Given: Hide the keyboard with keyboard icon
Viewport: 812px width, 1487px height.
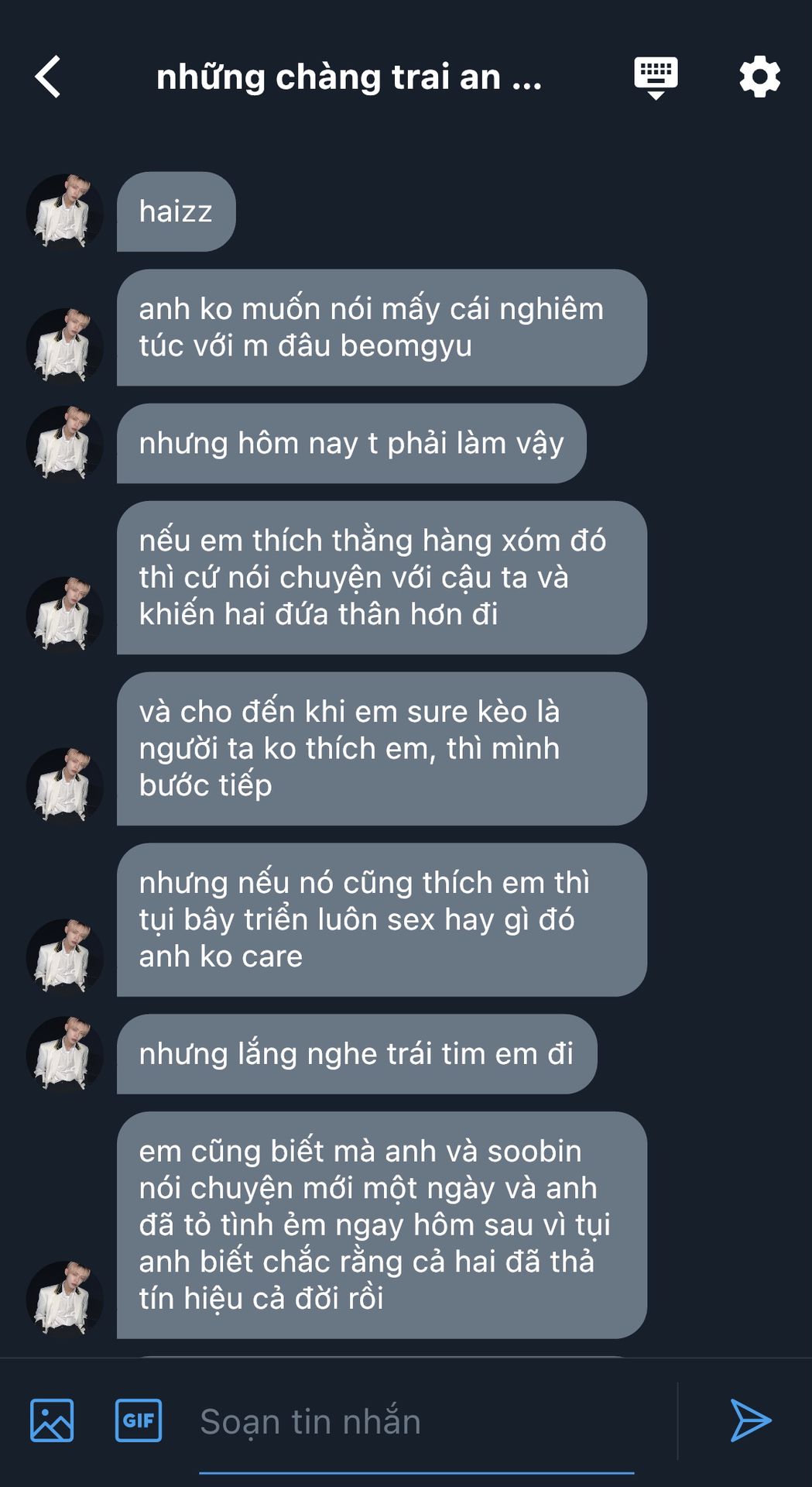Looking at the screenshot, I should [656, 77].
